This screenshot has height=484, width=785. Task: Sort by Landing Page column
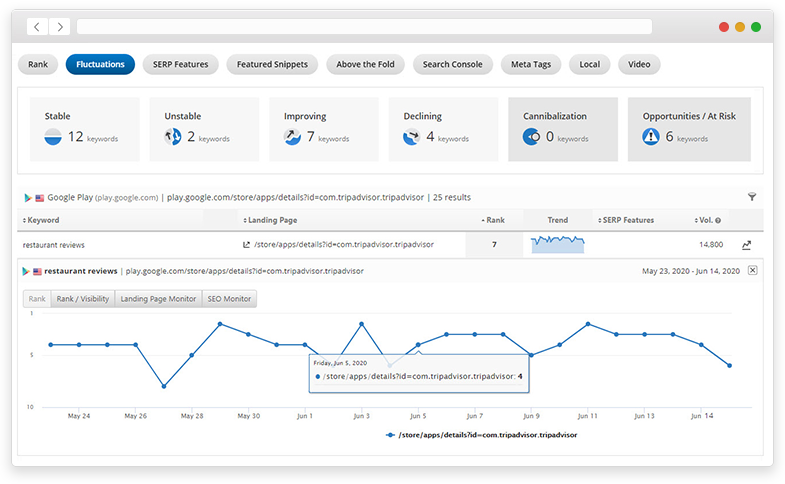pos(270,220)
